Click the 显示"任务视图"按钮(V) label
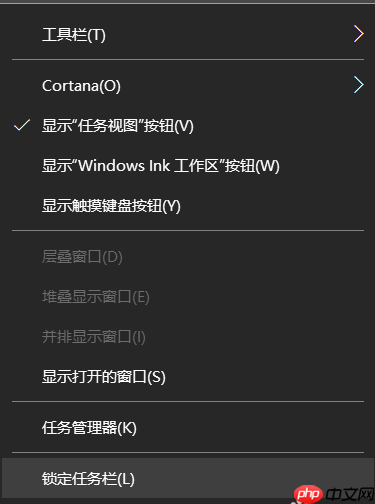375x504 pixels. [118, 126]
